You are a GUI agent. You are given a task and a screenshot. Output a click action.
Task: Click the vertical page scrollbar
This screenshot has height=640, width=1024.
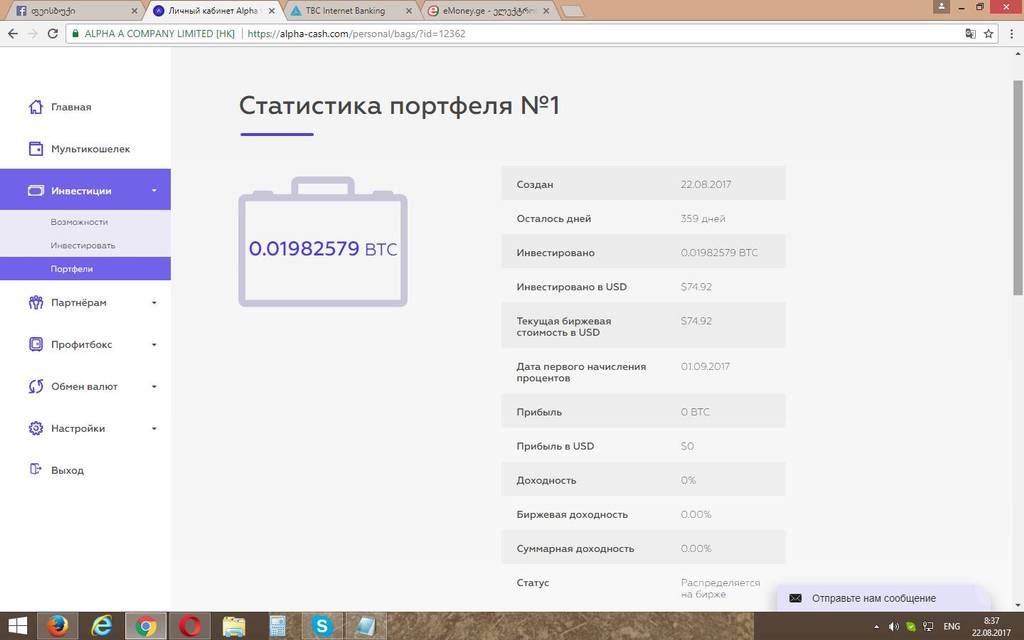click(1017, 90)
